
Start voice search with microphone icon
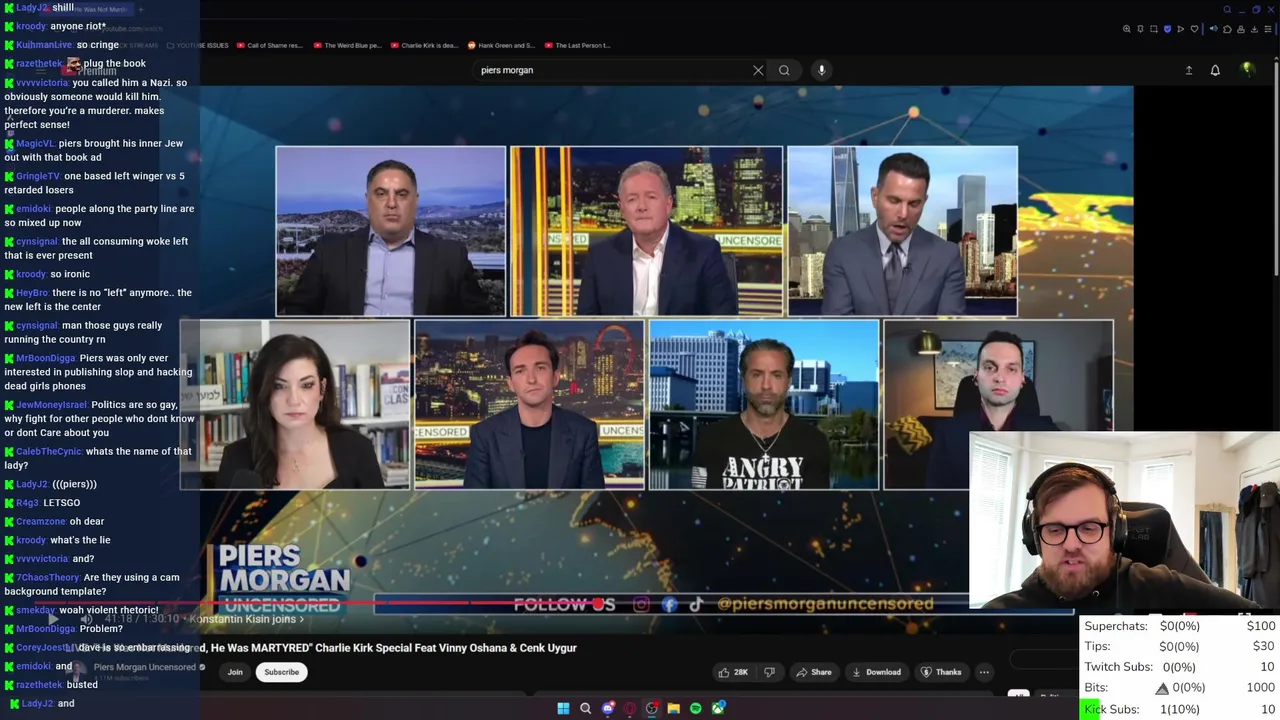(821, 70)
